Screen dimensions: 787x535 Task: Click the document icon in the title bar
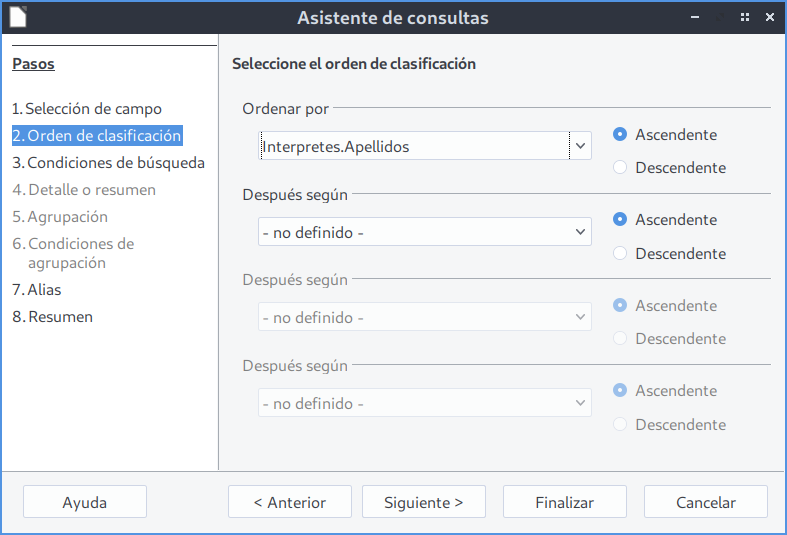[x=19, y=17]
